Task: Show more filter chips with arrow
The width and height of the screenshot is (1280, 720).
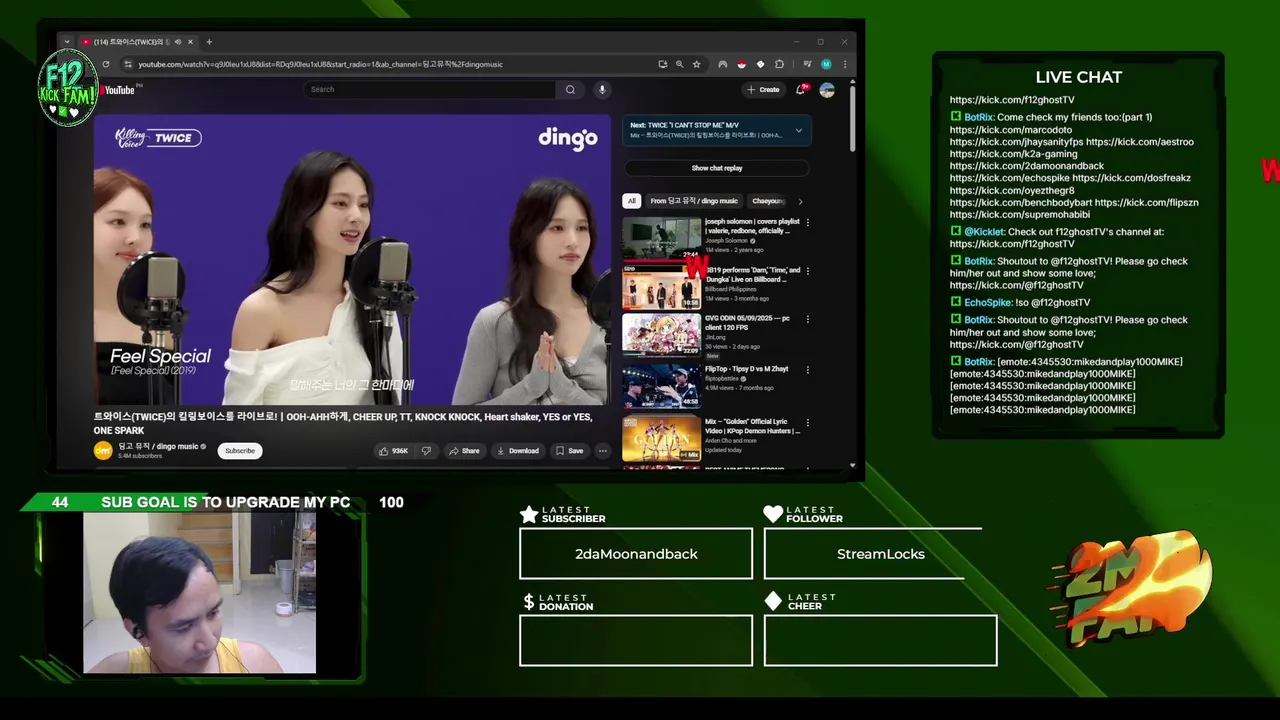Action: pyautogui.click(x=800, y=201)
